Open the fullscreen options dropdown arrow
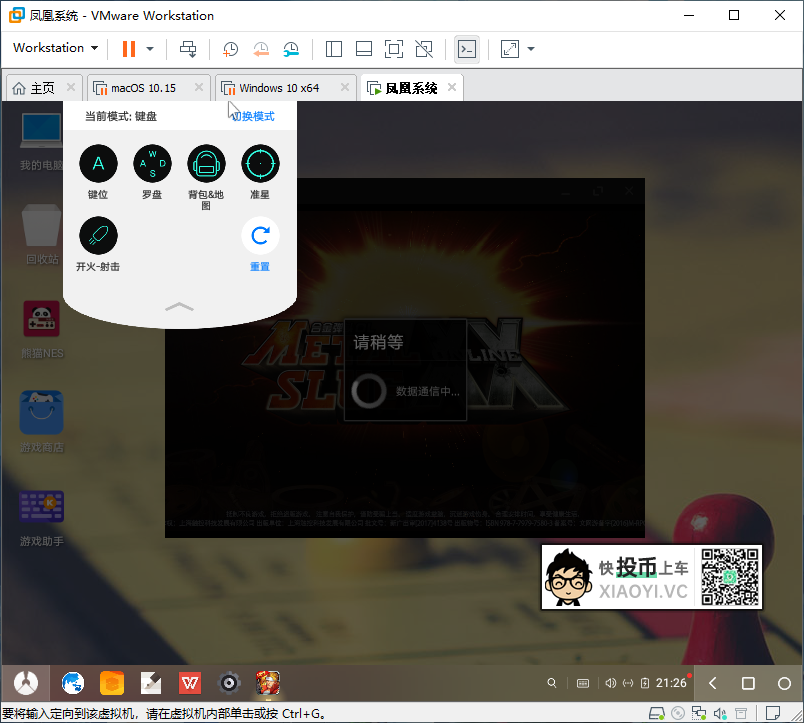 (531, 48)
